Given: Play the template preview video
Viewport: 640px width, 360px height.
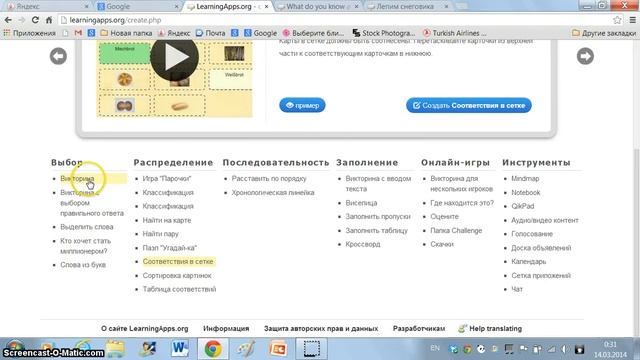Looking at the screenshot, I should click(175, 58).
